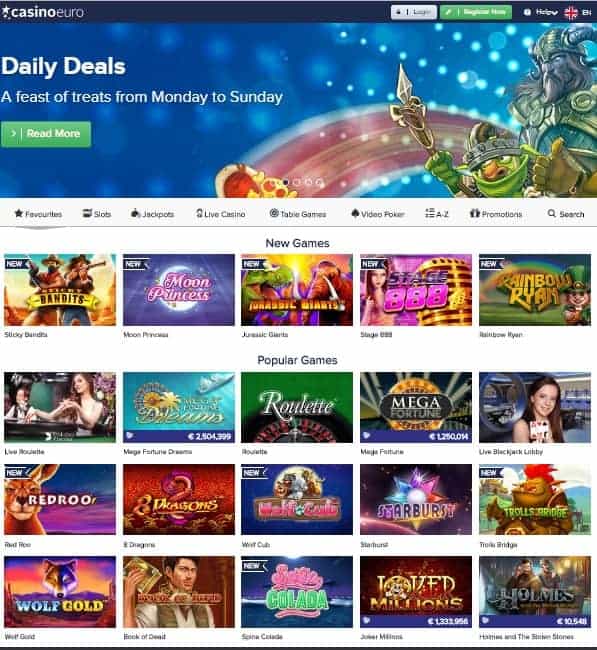This screenshot has height=650, width=597.
Task: Open the UK flag language selector
Action: click(571, 13)
